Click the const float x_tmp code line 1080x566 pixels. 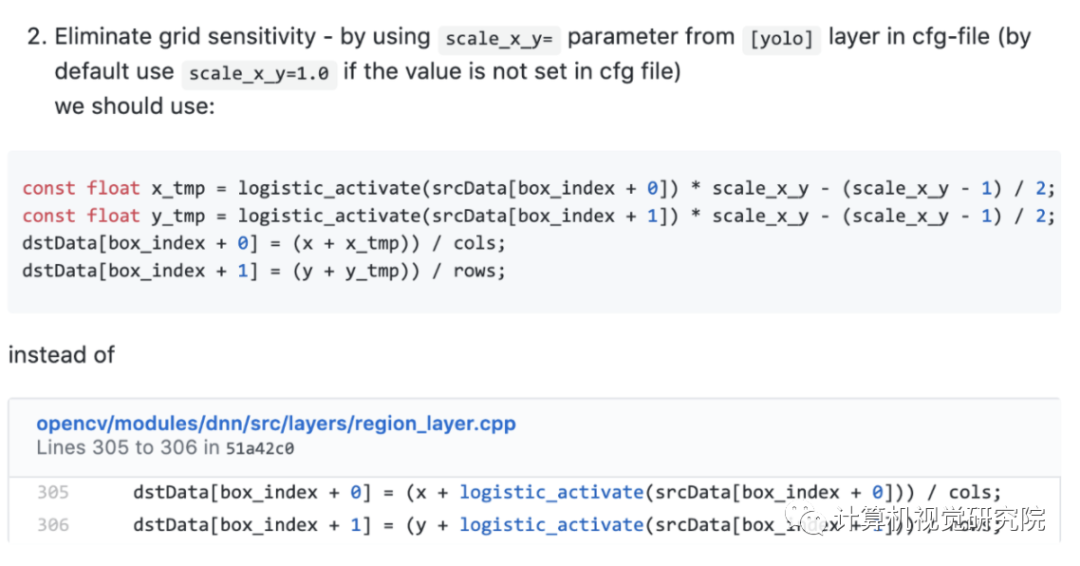coord(538,188)
